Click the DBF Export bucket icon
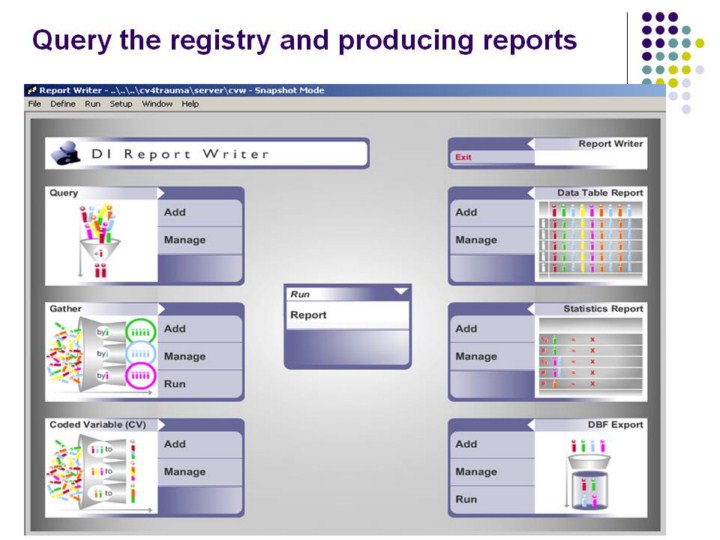Image resolution: width=720 pixels, height=540 pixels. coord(589,474)
